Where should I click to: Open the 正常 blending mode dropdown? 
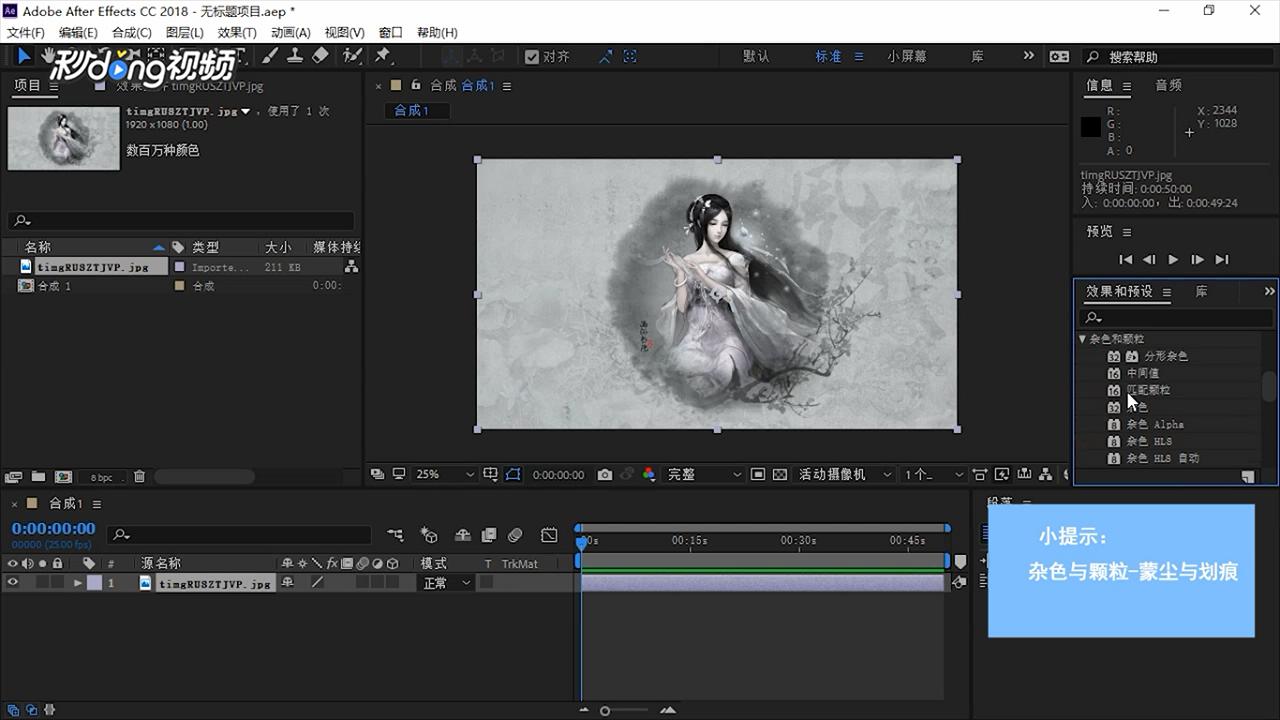click(x=446, y=583)
